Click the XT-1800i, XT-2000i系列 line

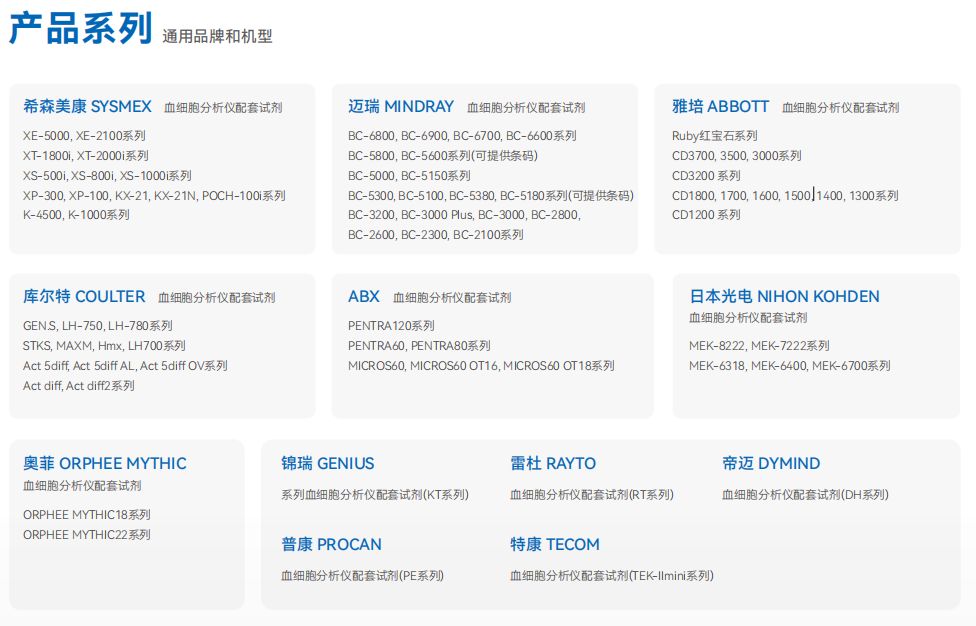[x=86, y=156]
